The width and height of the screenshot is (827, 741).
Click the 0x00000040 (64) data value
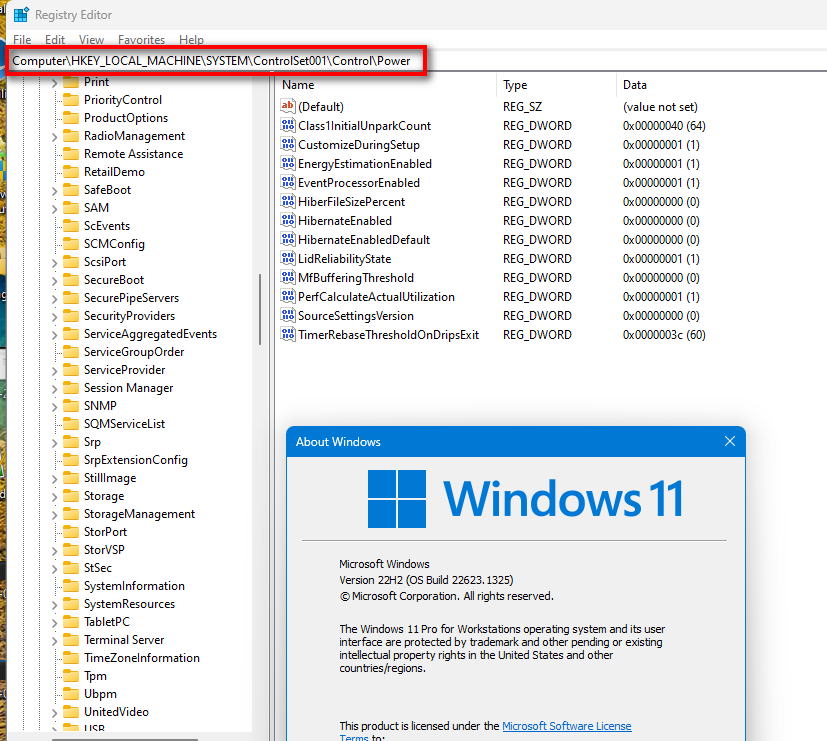click(664, 126)
